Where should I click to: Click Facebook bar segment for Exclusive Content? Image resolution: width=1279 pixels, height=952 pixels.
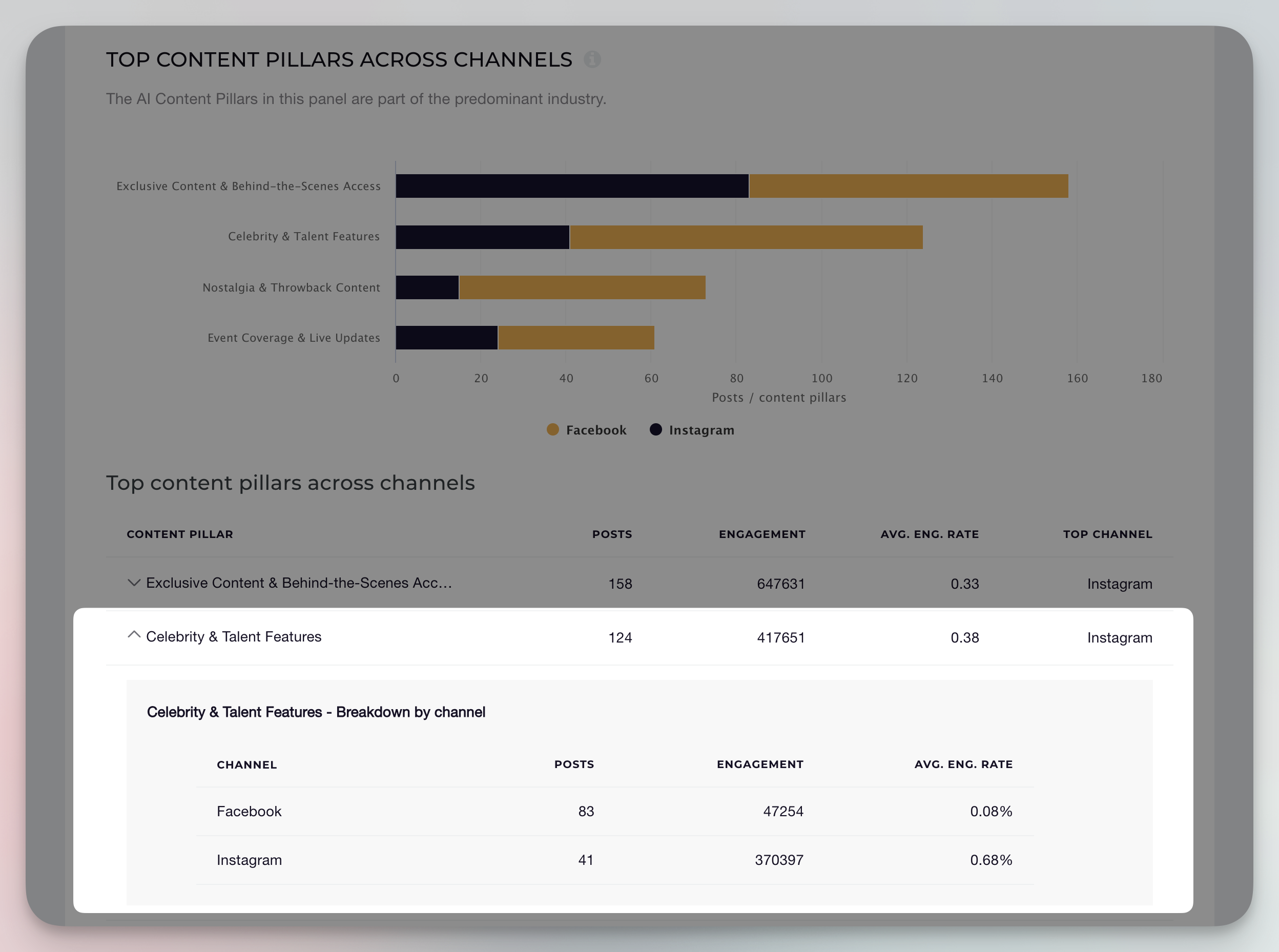pos(908,186)
